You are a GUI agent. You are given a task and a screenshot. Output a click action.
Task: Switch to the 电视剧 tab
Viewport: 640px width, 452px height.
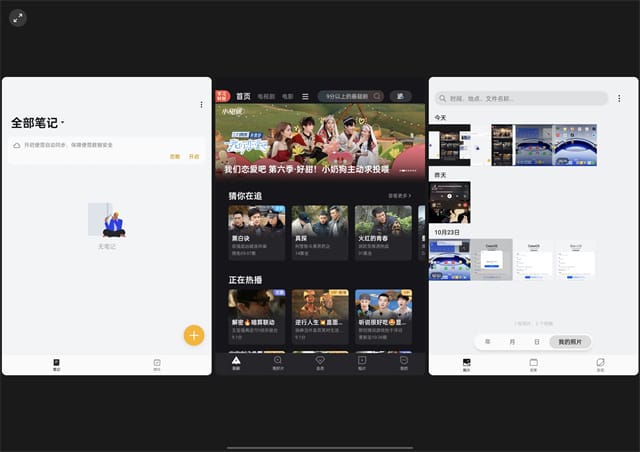[x=266, y=96]
